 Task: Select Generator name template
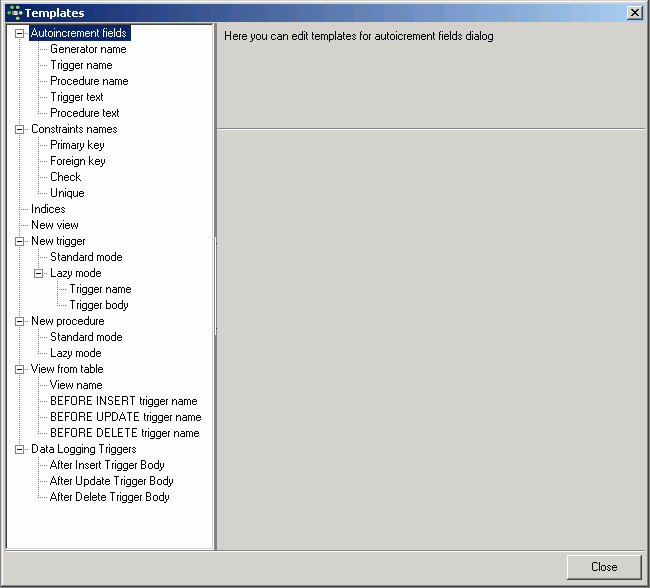tap(88, 49)
